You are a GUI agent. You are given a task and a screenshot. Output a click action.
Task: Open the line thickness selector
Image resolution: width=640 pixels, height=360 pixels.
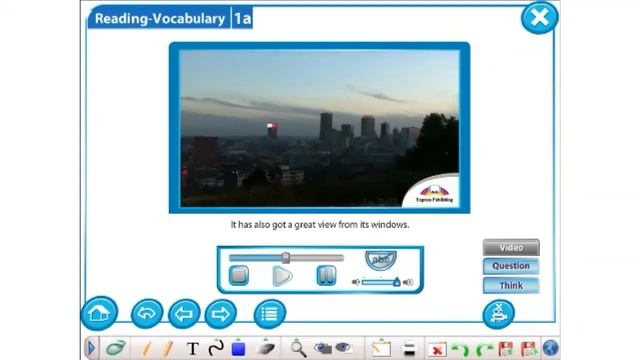click(x=409, y=349)
